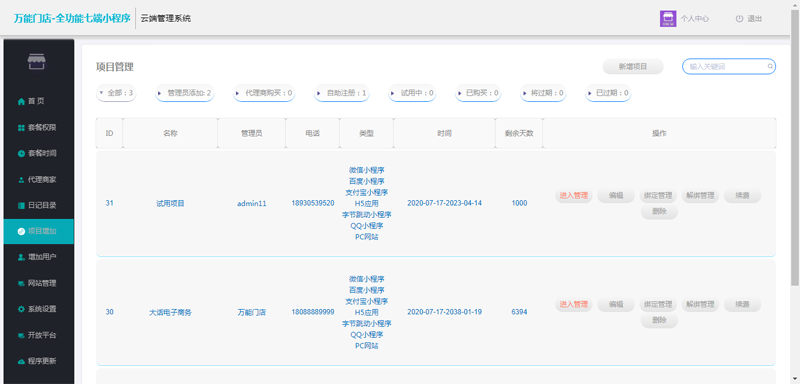Image resolution: width=800 pixels, height=384 pixels.
Task: Open 首页 in the sidebar
Action: [38, 101]
